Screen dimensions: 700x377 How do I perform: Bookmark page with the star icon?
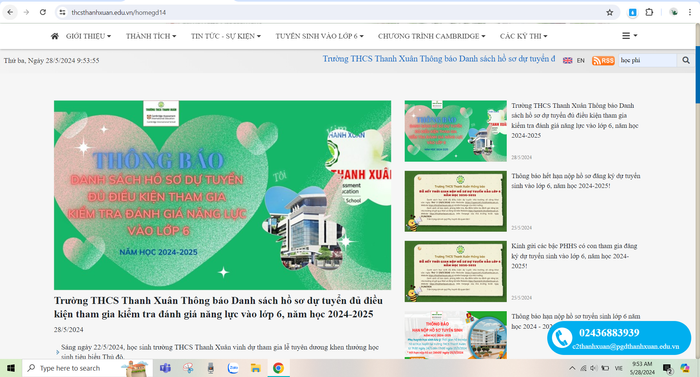[609, 13]
